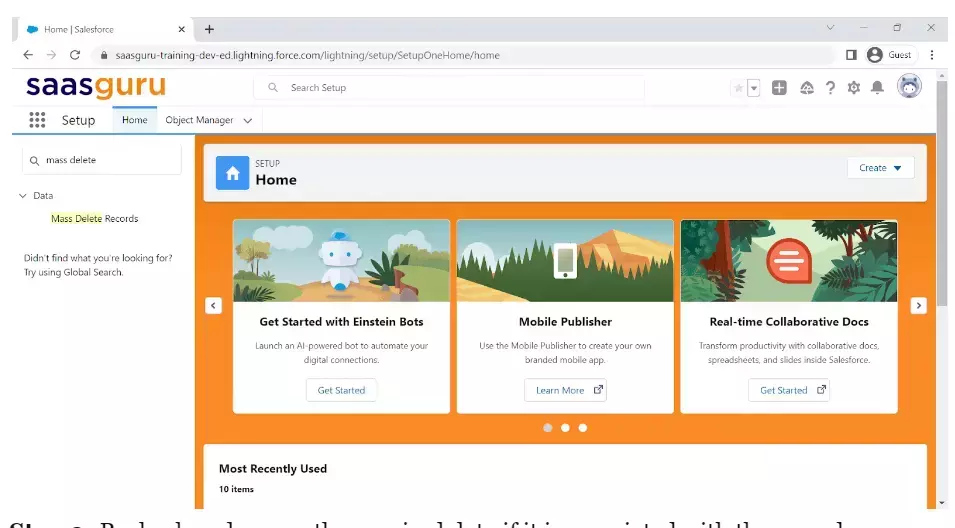Click the browser forward arrow
Image resolution: width=955 pixels, height=528 pixels.
coord(51,55)
